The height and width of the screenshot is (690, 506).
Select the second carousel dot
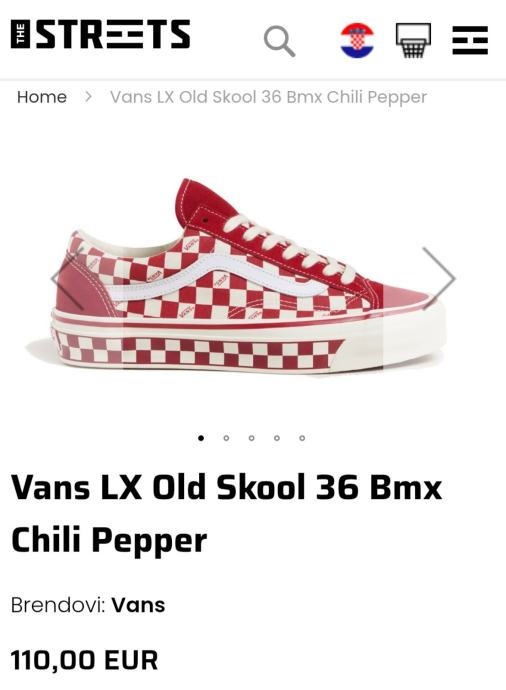tap(226, 438)
